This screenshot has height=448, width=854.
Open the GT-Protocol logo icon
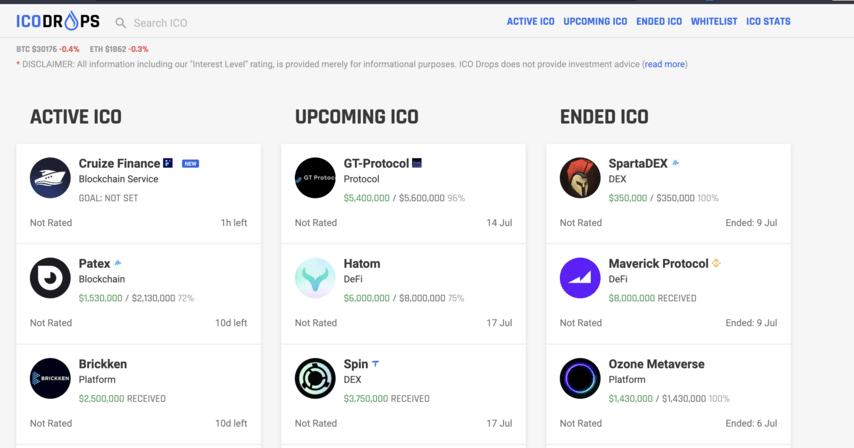coord(315,178)
